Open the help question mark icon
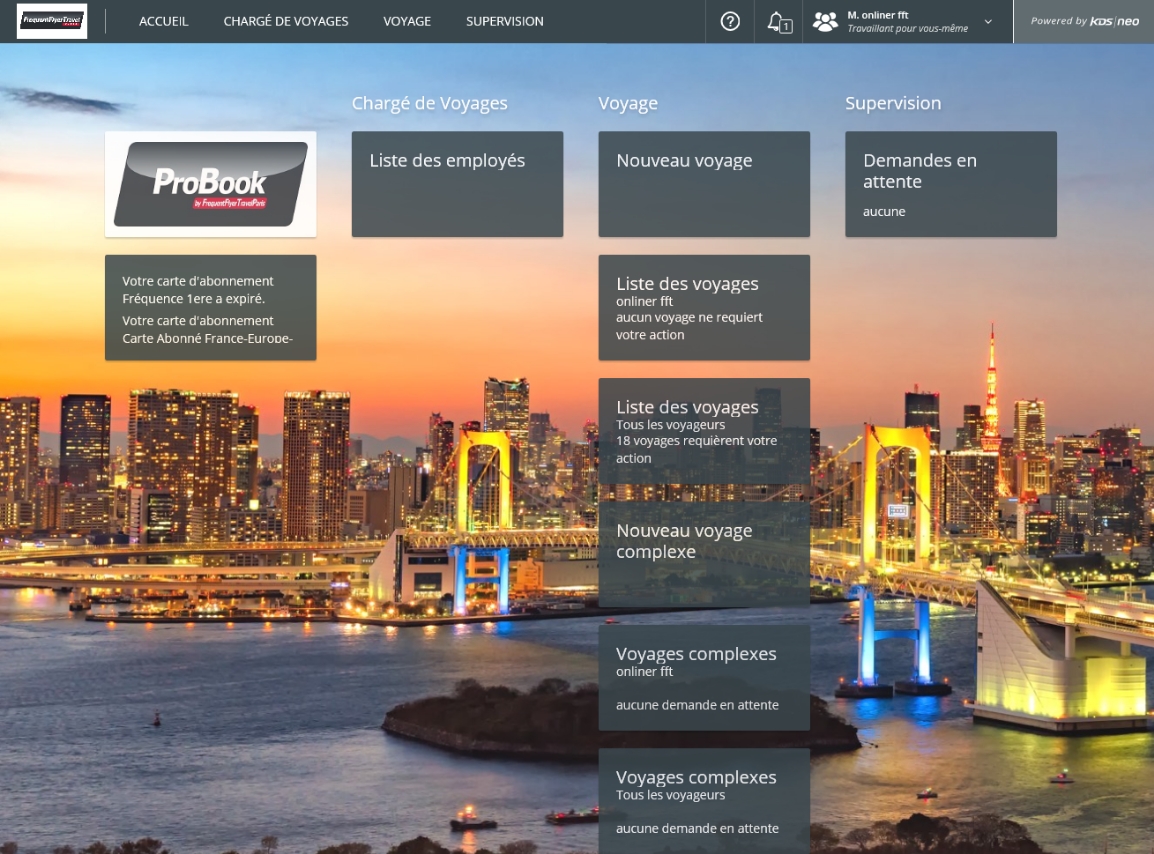The image size is (1154, 854). pyautogui.click(x=730, y=21)
